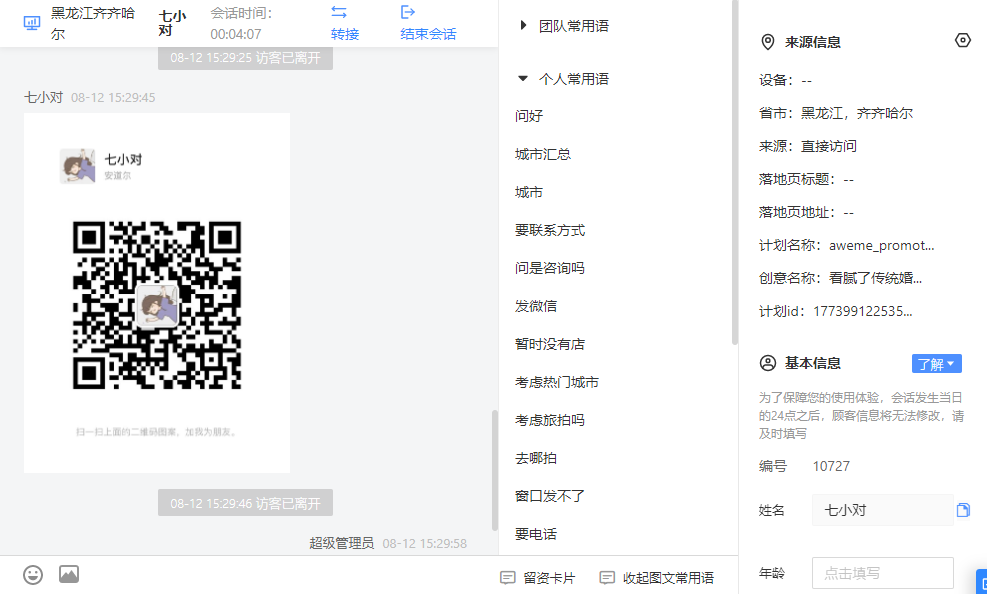
Task: Select the 发微信 quick phrase
Action: 536,306
